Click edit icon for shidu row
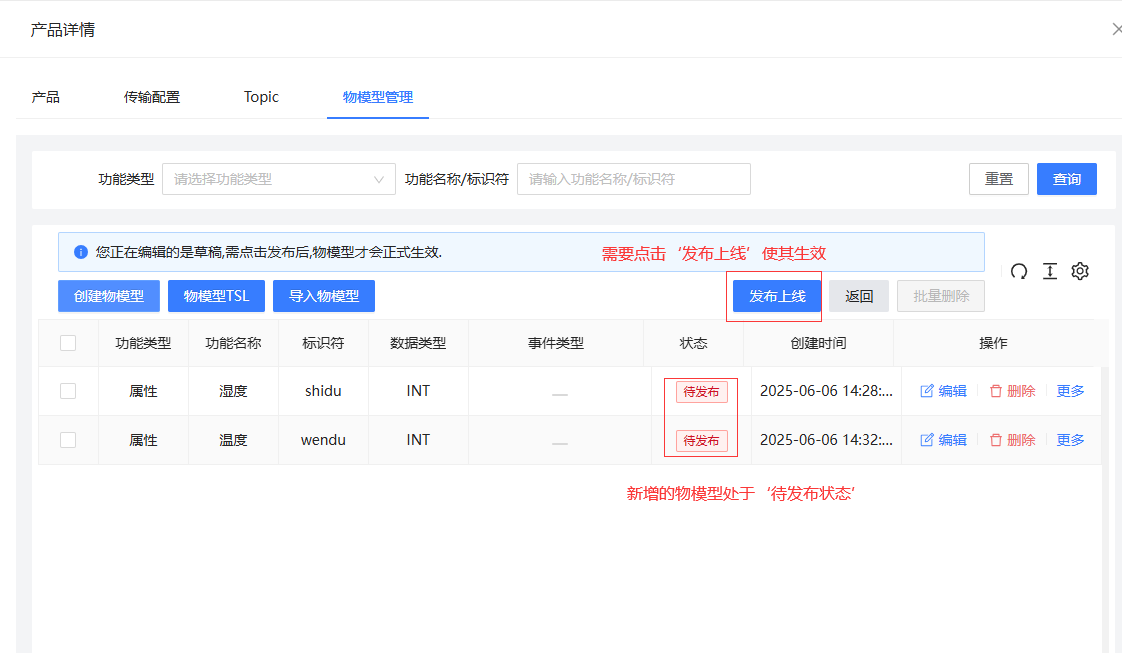Screen dimensions: 1122x653 (927, 391)
